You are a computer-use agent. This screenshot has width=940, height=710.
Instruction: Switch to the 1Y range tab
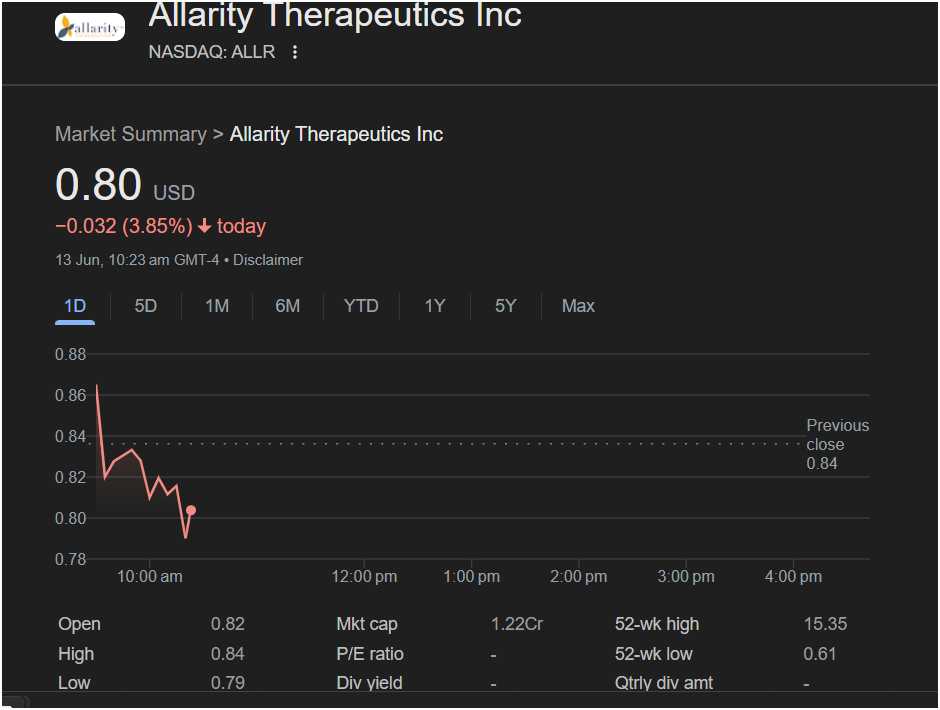click(435, 306)
